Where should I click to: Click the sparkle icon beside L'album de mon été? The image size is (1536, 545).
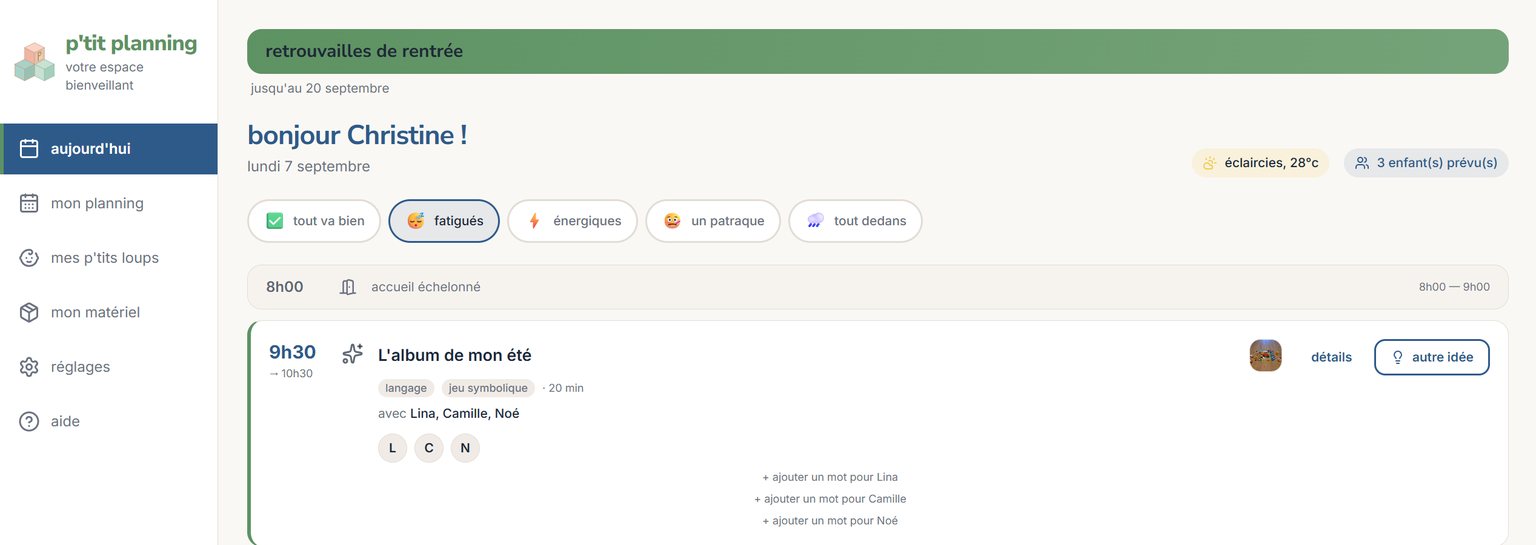[x=352, y=354]
